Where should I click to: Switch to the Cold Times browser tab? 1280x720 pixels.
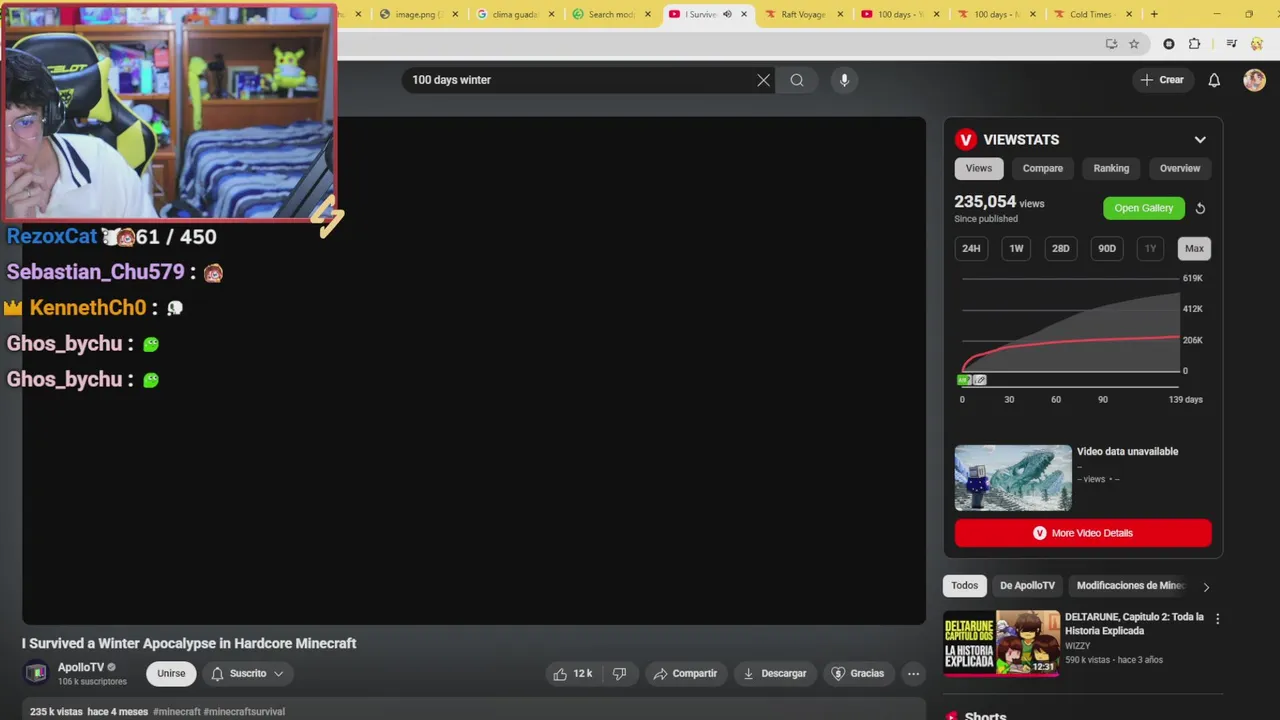pos(1090,14)
